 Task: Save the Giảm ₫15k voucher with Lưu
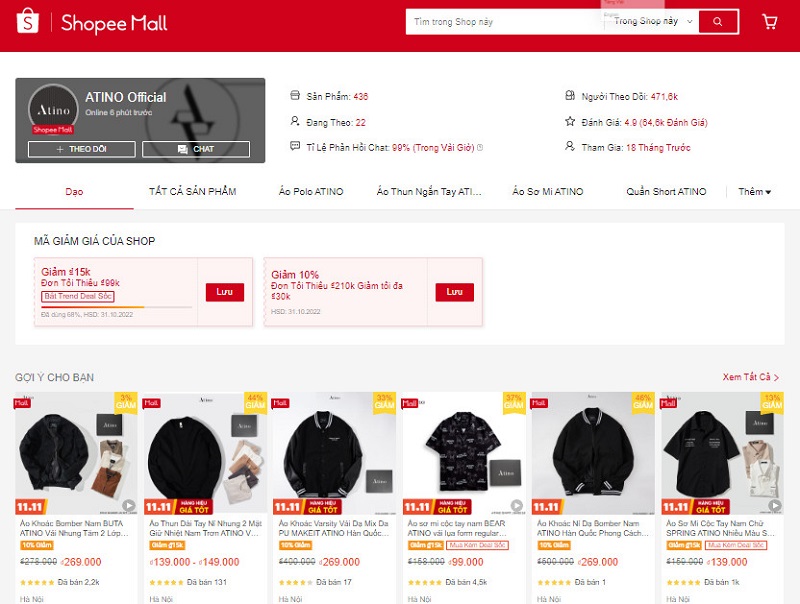point(224,292)
